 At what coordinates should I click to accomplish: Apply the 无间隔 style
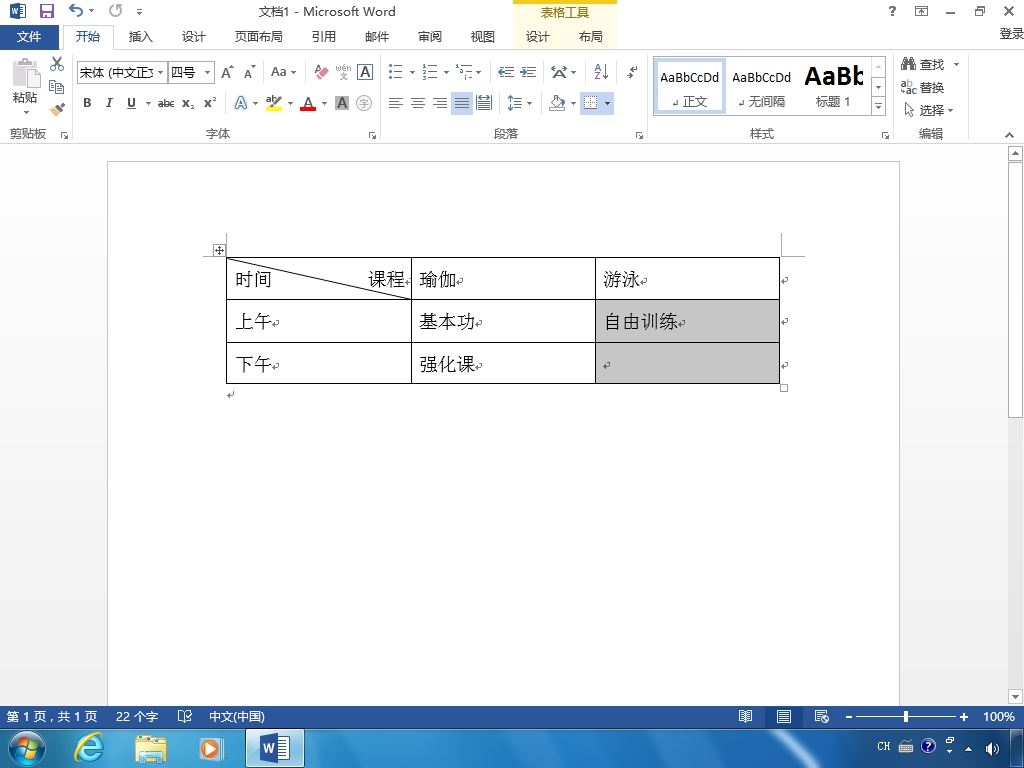click(761, 86)
